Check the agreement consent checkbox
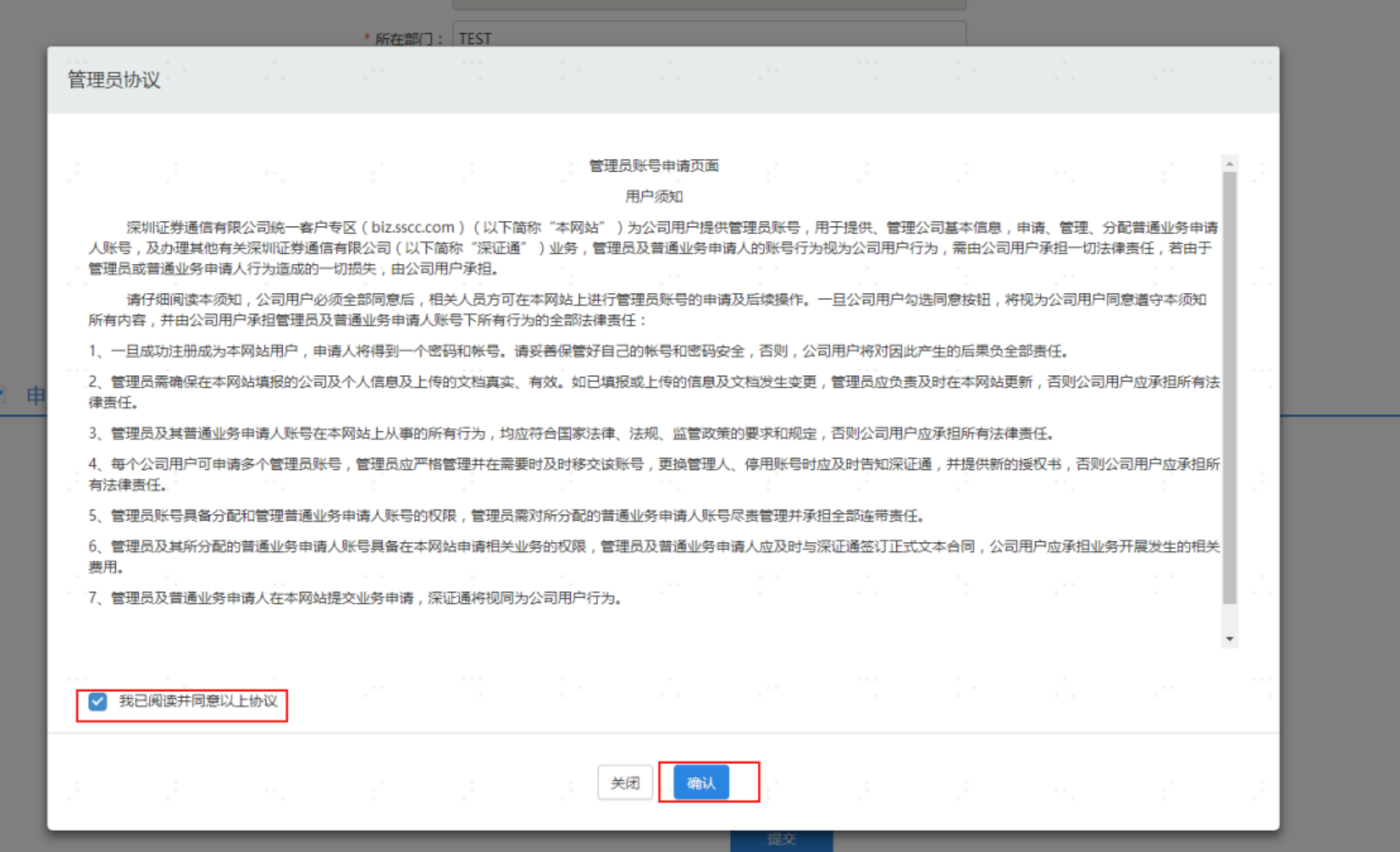The width and height of the screenshot is (1400, 852). (98, 702)
